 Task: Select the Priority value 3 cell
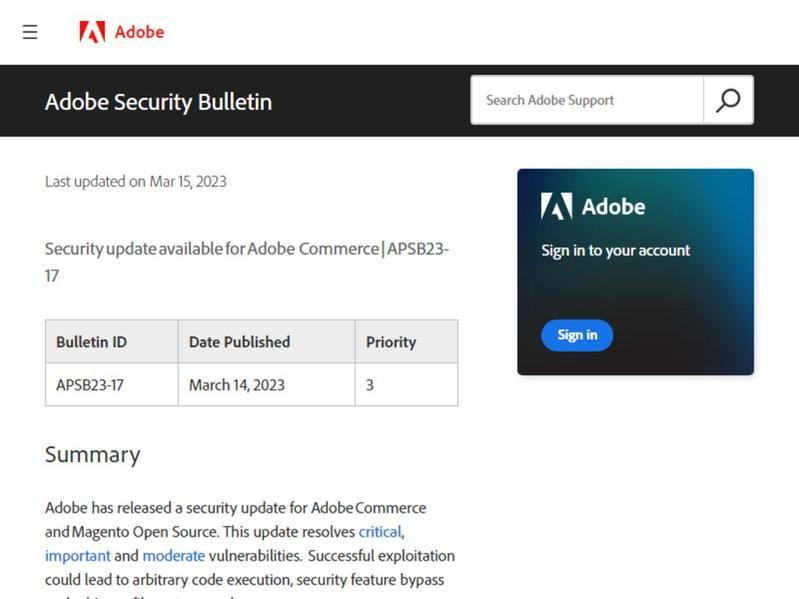pyautogui.click(x=406, y=385)
